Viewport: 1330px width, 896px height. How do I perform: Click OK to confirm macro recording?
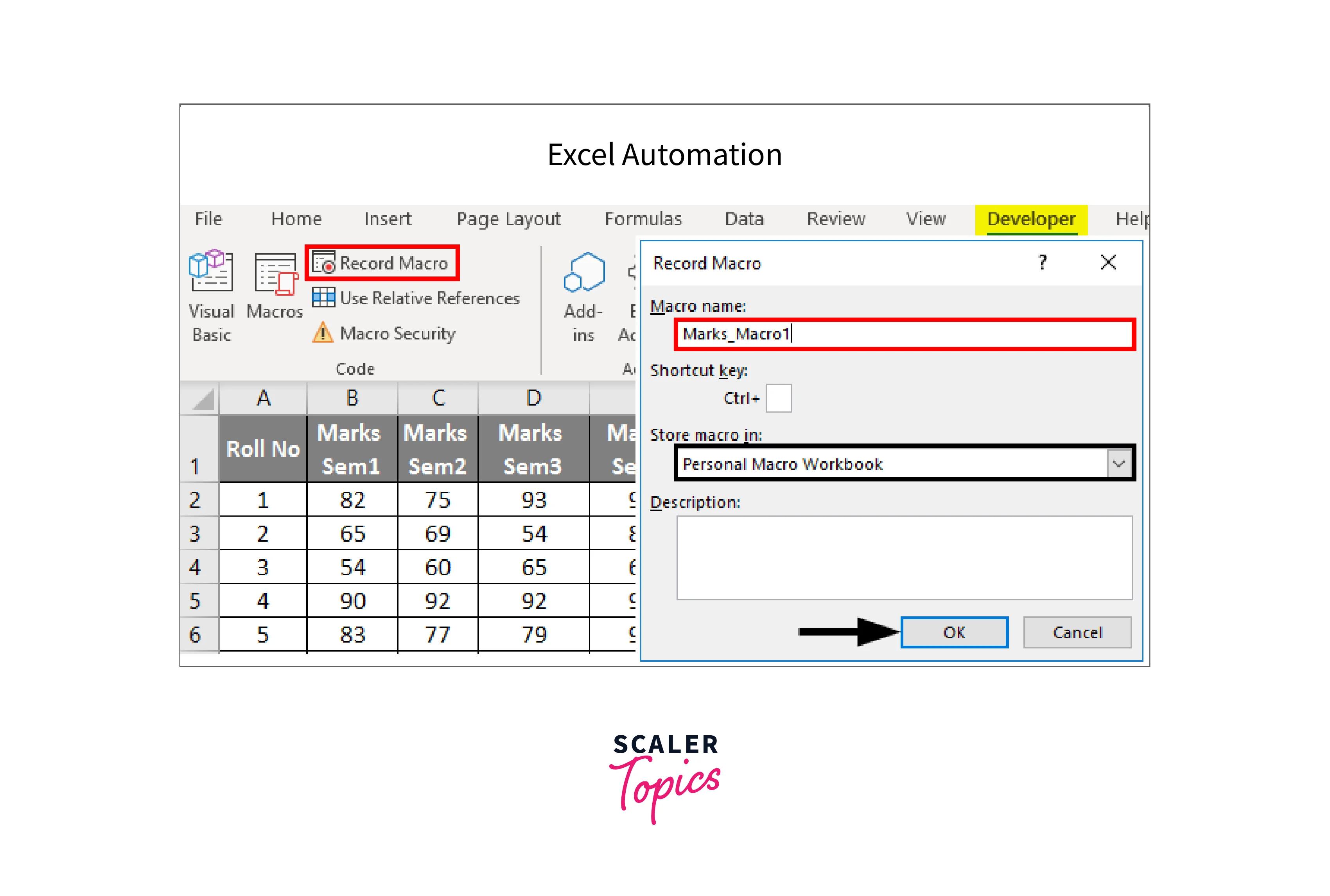(954, 631)
